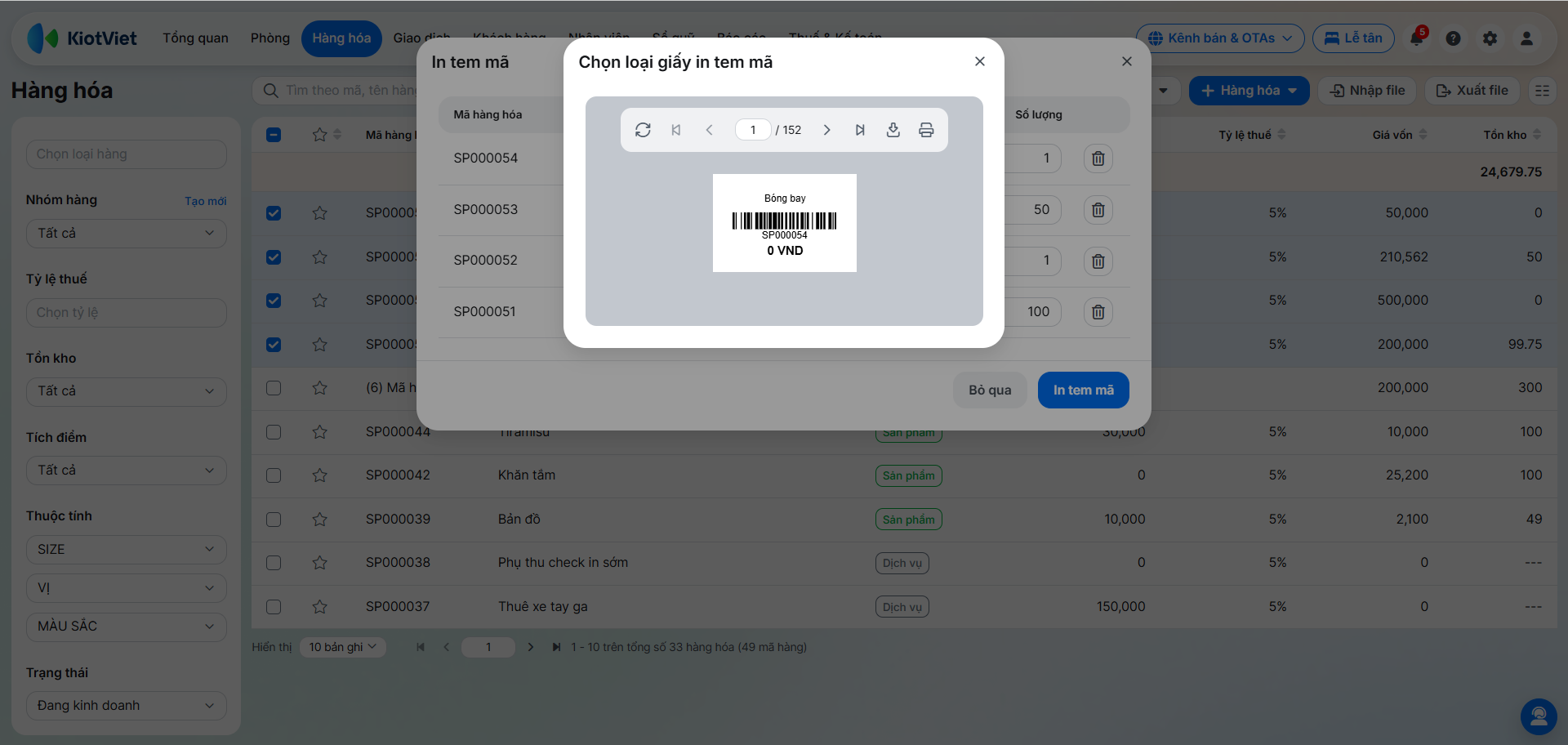The height and width of the screenshot is (745, 1568).
Task: Delete the SP000053 row from print list
Action: (x=1098, y=210)
